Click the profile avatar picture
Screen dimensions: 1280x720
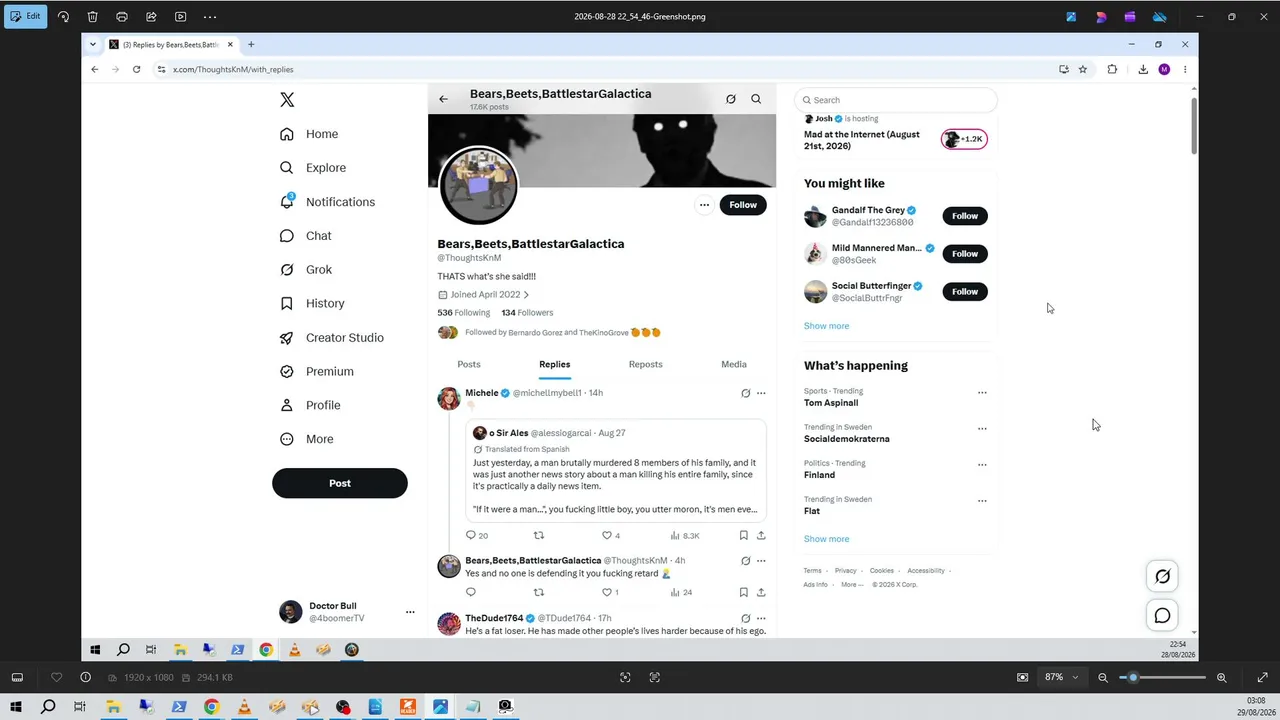478,185
